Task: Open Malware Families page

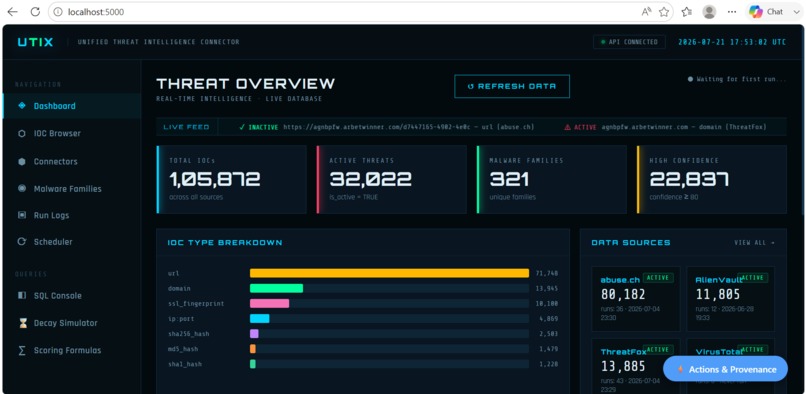Action: [x=72, y=189]
